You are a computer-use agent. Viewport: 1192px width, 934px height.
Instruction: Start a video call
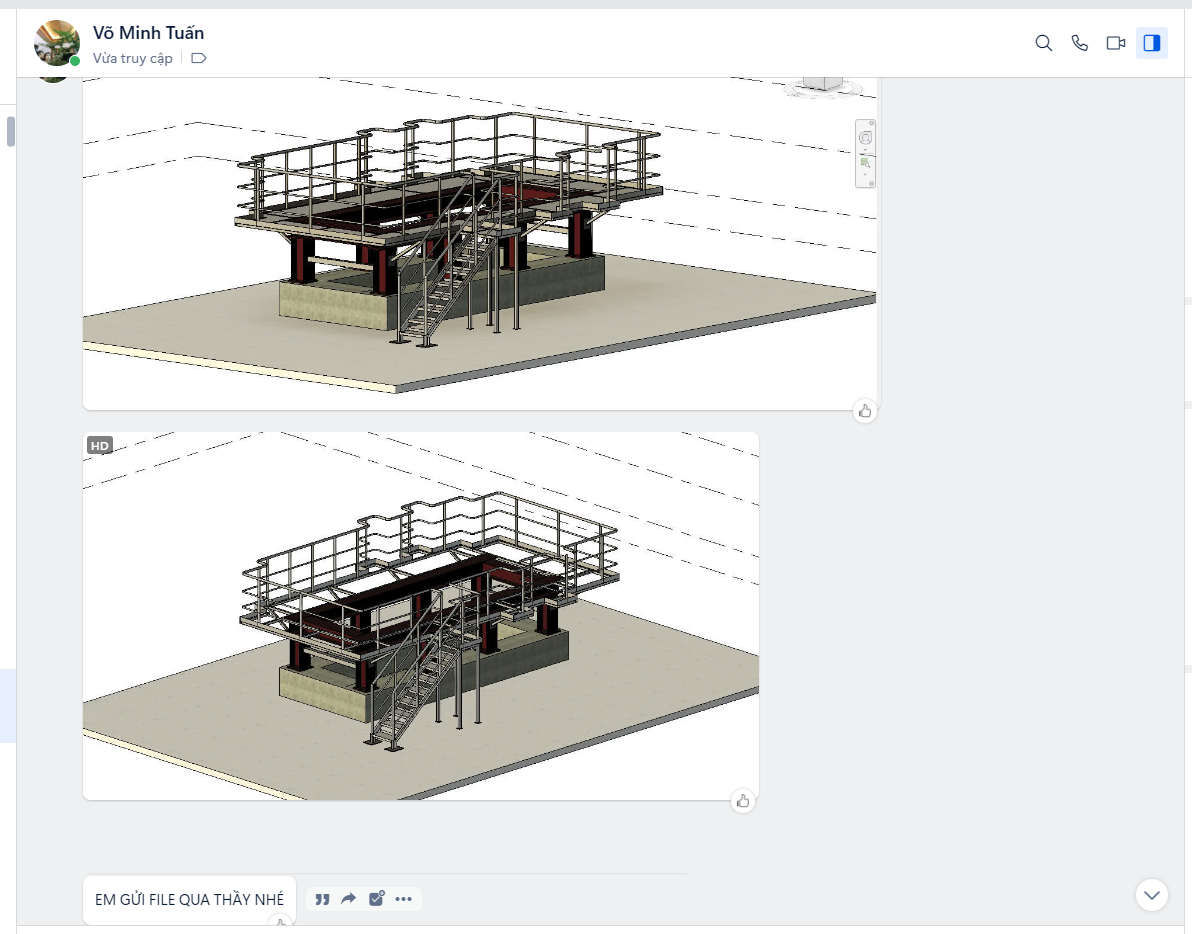point(1116,43)
